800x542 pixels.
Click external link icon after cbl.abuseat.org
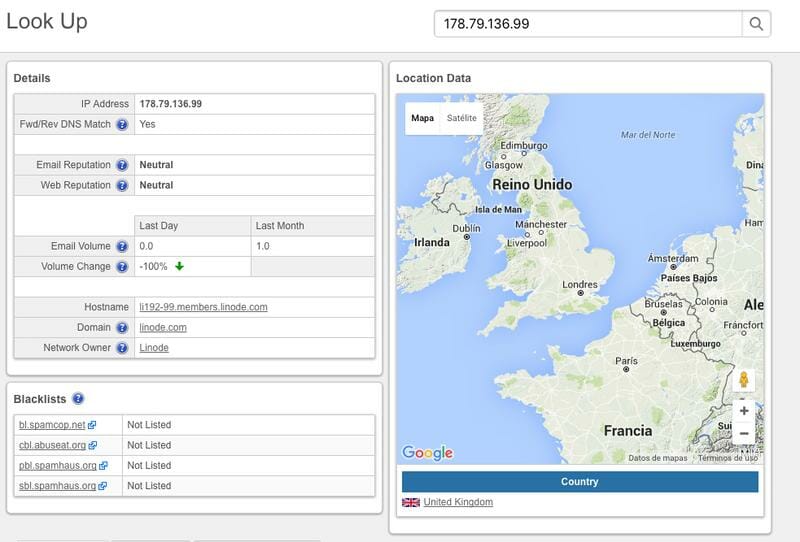tap(92, 446)
